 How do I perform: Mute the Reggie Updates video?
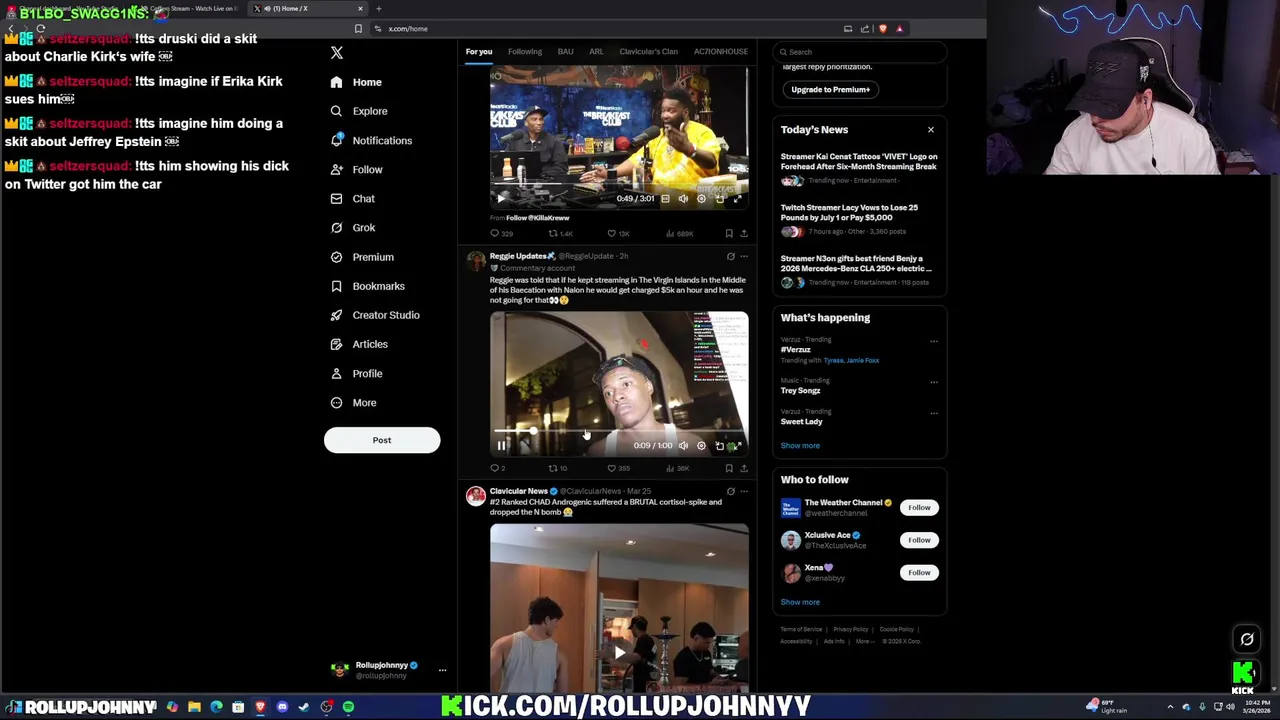683,446
